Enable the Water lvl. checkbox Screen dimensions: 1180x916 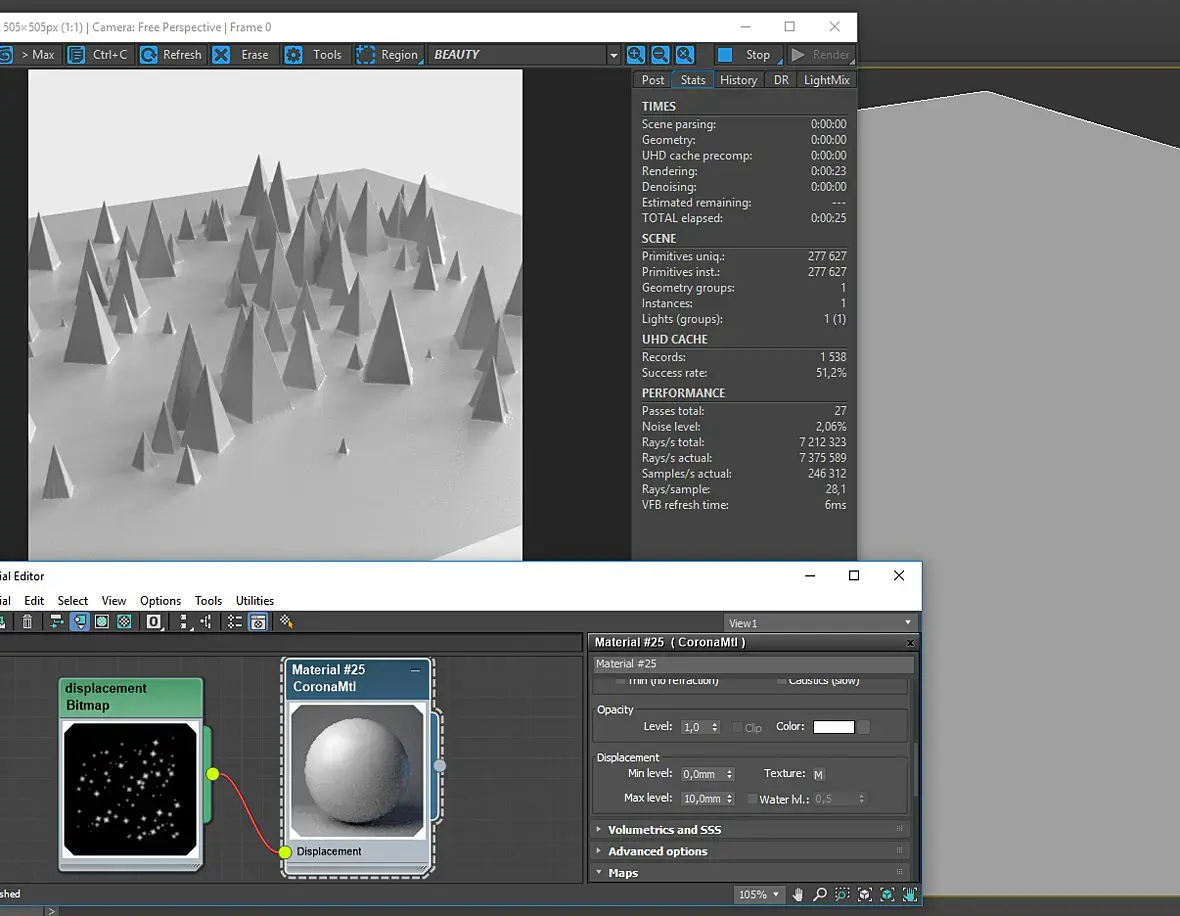[753, 799]
